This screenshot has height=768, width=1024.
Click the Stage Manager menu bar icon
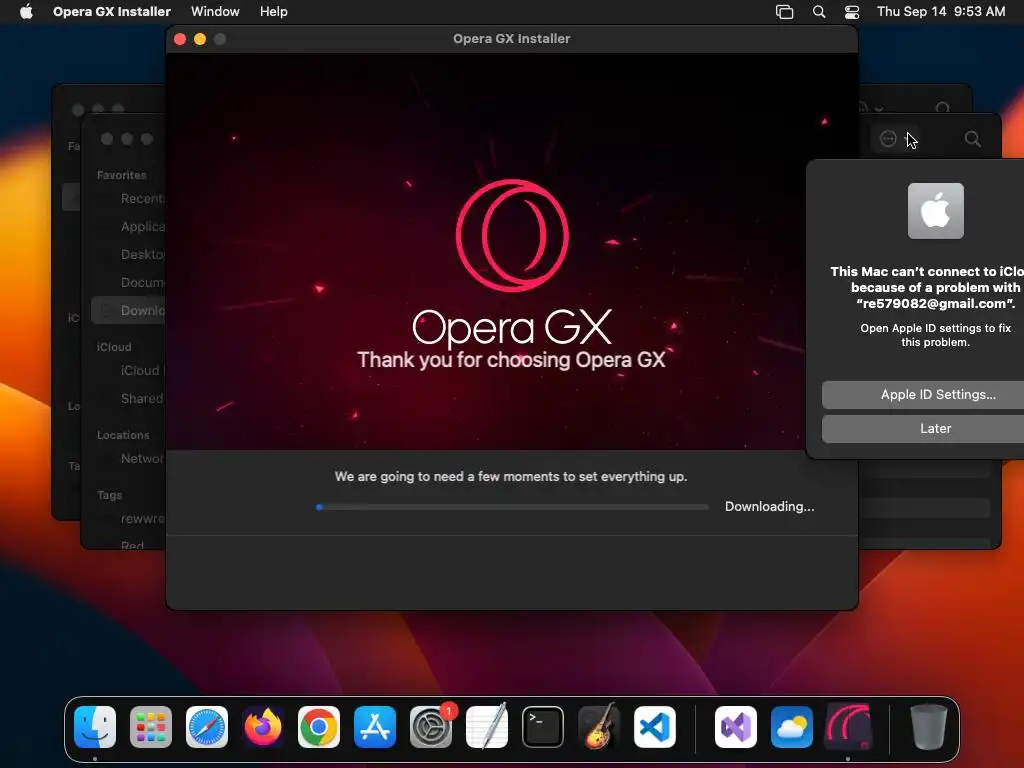pos(784,12)
